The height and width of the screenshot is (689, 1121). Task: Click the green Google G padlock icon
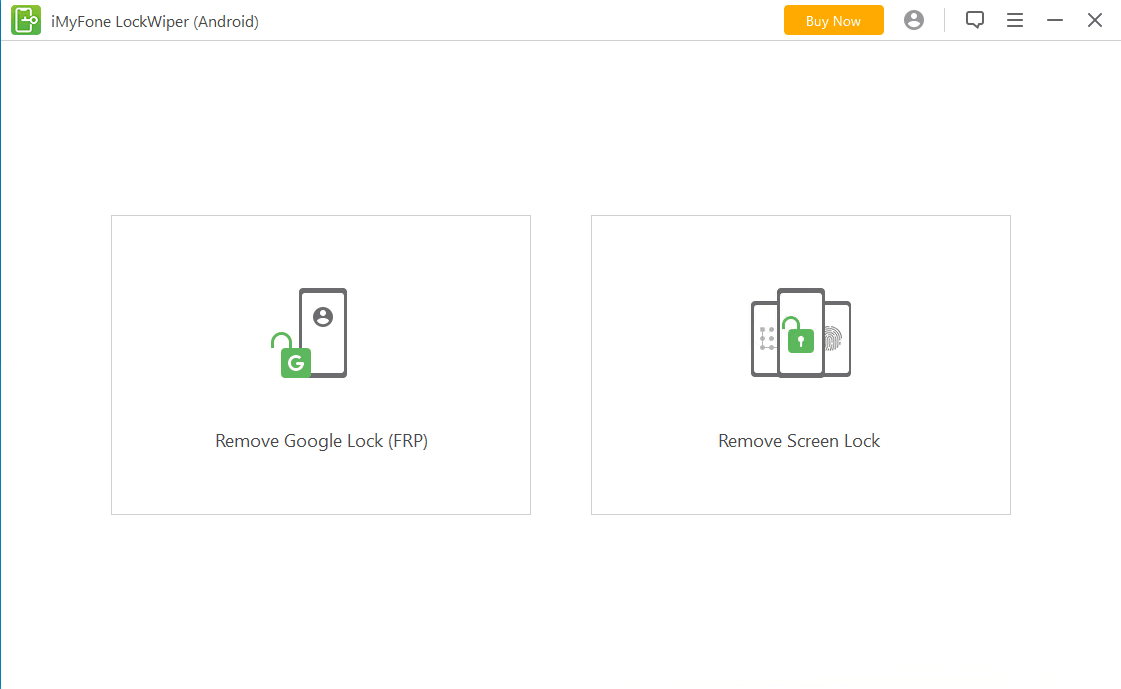(x=292, y=356)
